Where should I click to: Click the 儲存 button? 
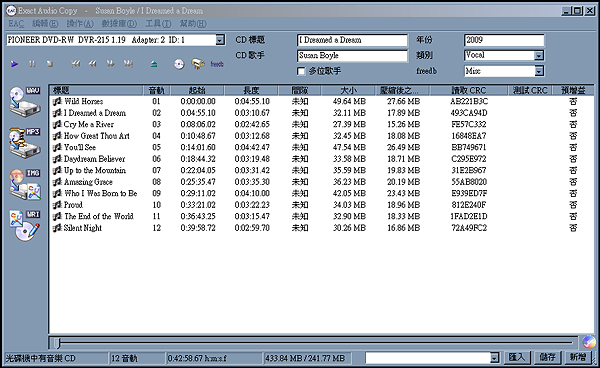point(547,358)
